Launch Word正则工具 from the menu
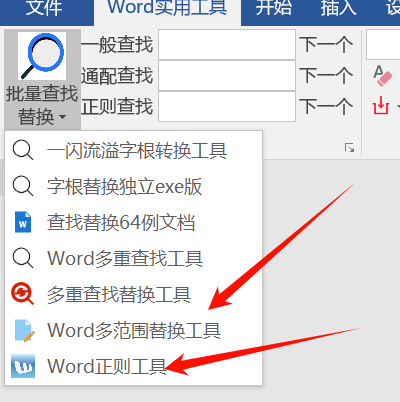 [134, 366]
